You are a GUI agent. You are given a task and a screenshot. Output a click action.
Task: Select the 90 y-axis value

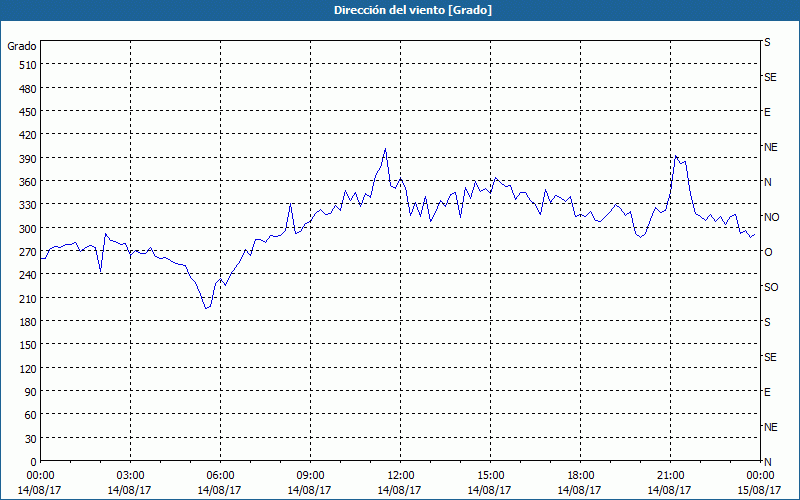pos(31,392)
